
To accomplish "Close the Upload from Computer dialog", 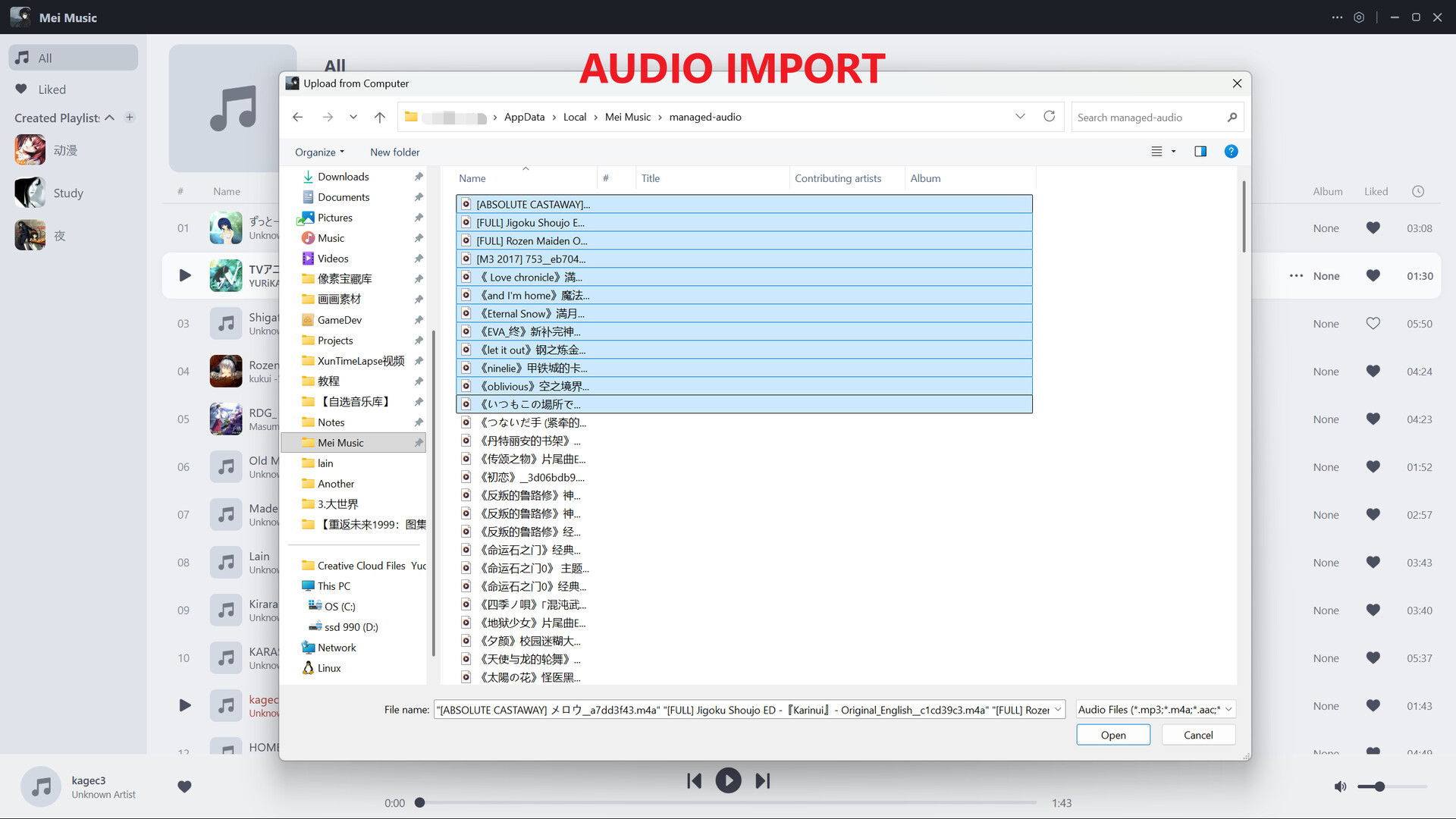I will pyautogui.click(x=1237, y=83).
